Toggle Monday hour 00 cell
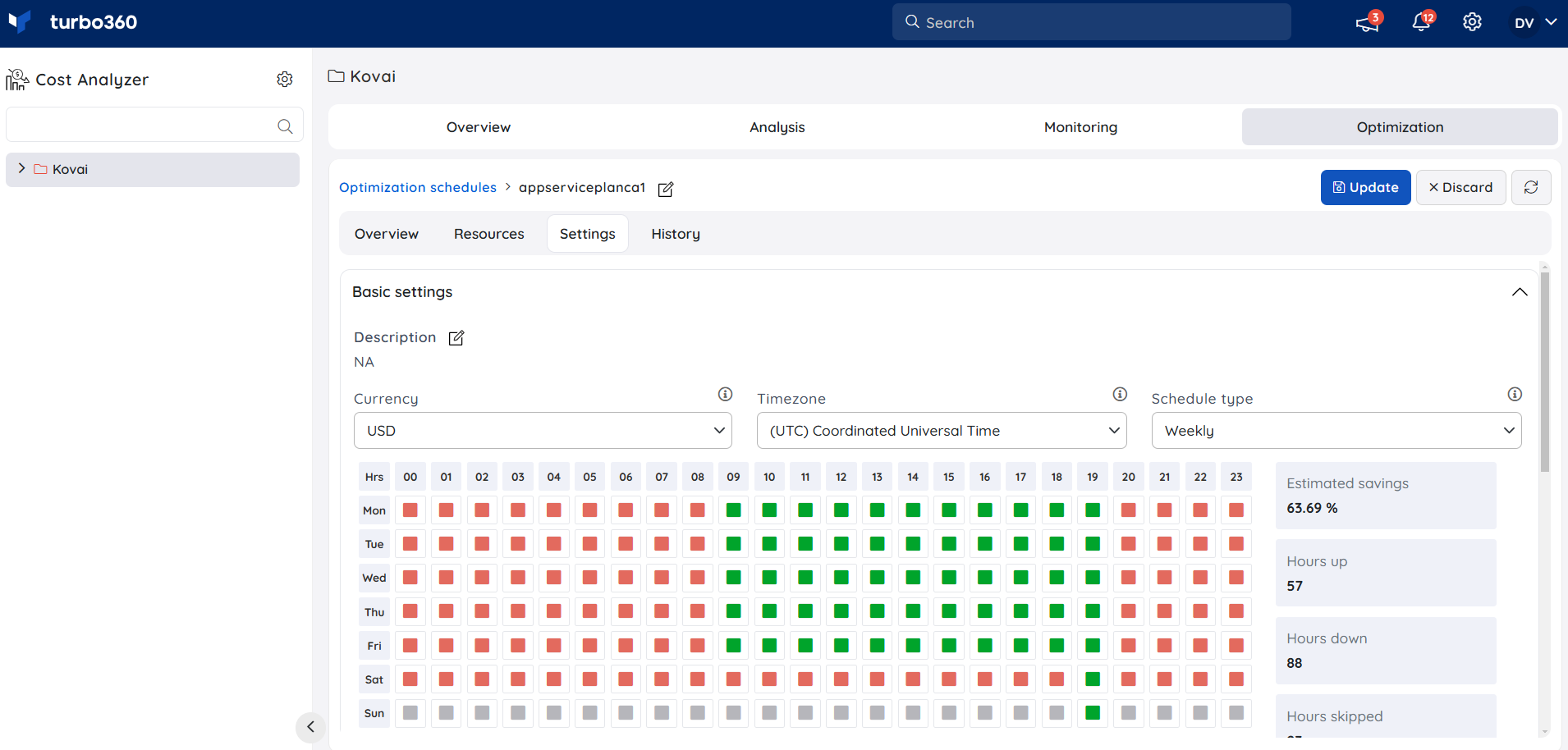Screen dimensions: 1568x750 (410, 510)
